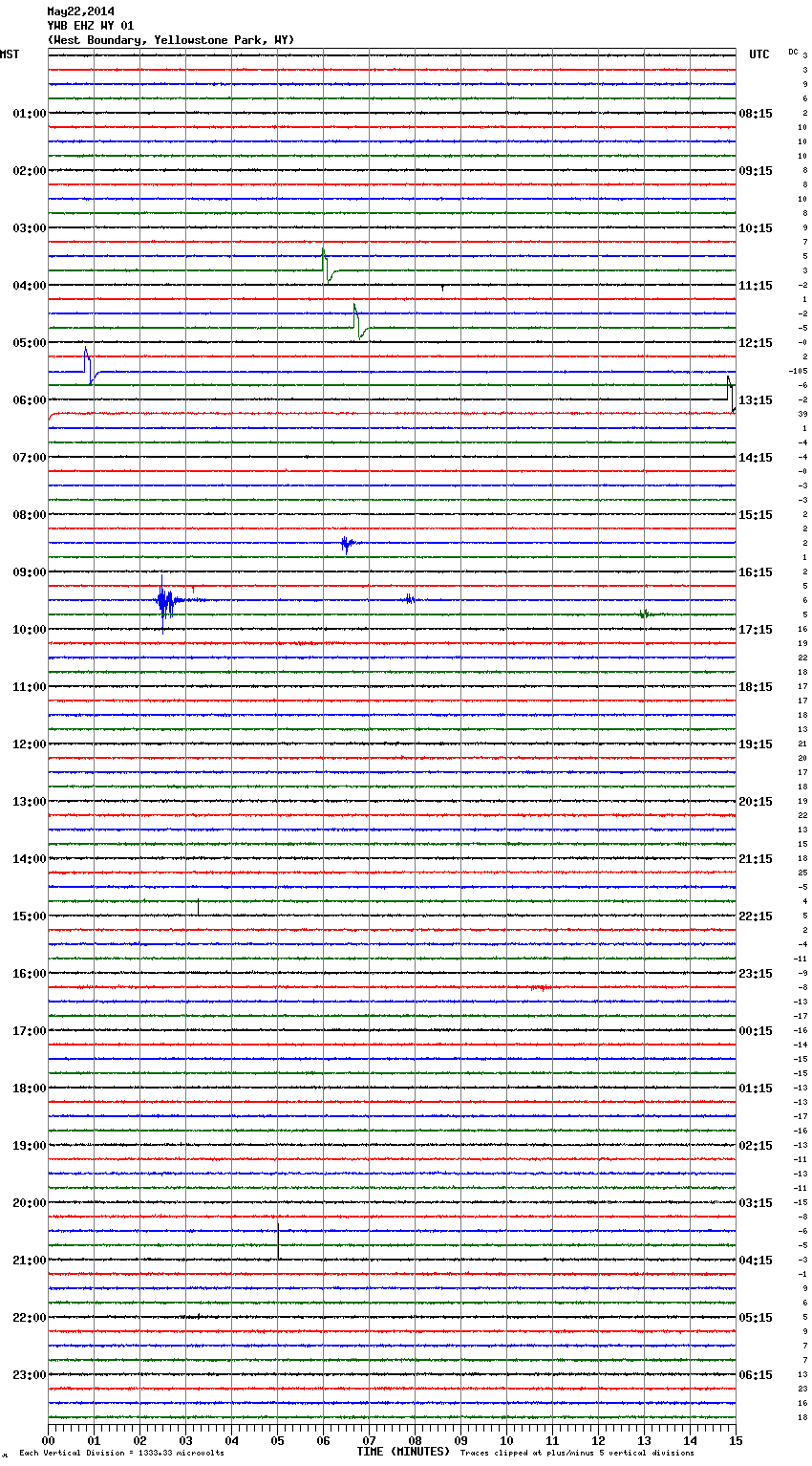Click the 09:15 UTC time label

point(756,171)
